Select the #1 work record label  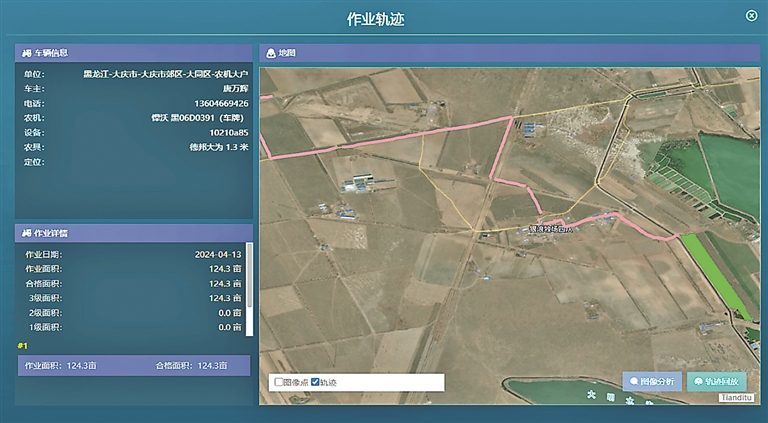[22, 346]
